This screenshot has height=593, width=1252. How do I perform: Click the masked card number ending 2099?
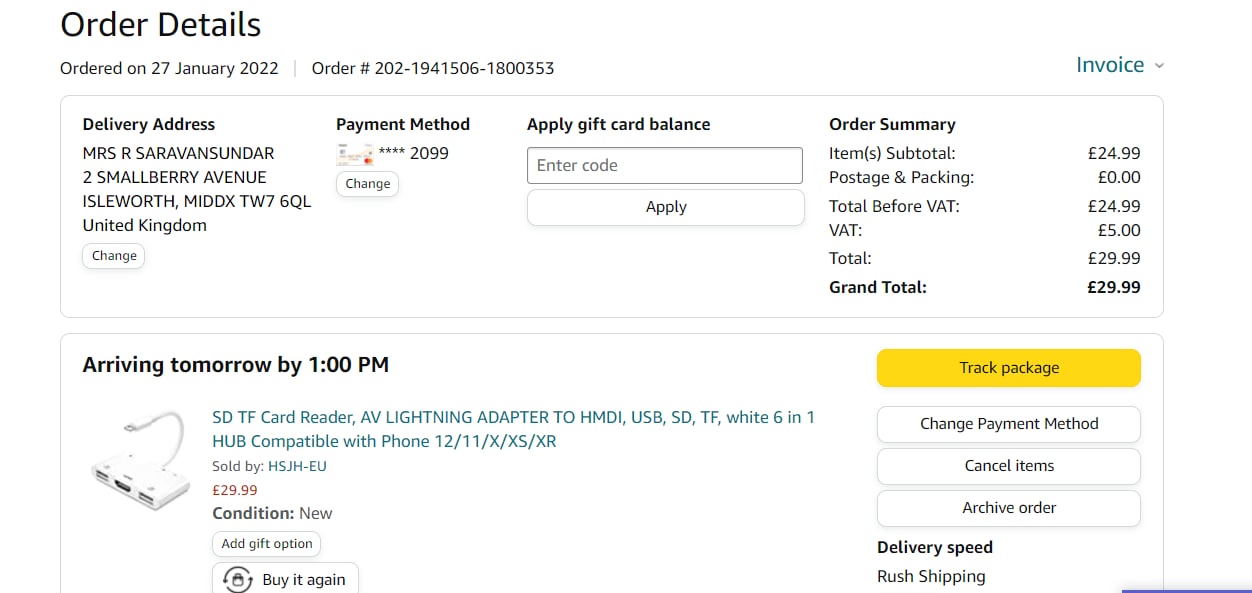(413, 154)
